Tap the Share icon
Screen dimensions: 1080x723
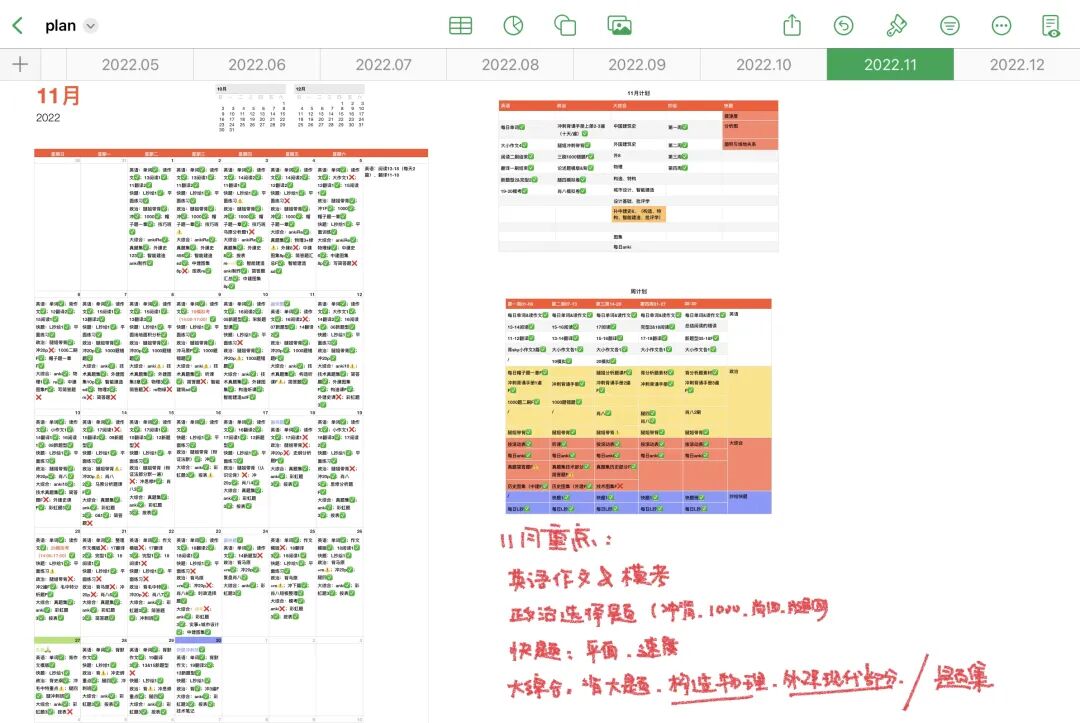[x=792, y=26]
